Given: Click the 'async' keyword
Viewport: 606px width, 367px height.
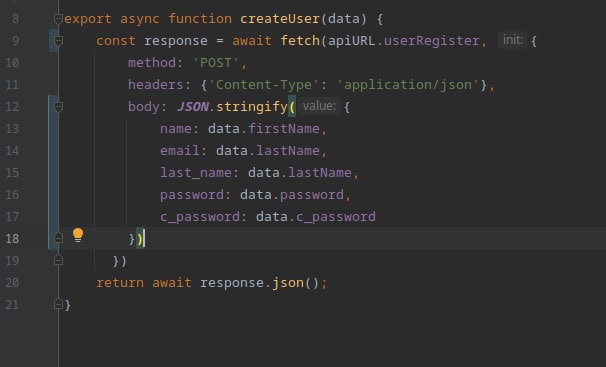Looking at the screenshot, I should coord(140,19).
